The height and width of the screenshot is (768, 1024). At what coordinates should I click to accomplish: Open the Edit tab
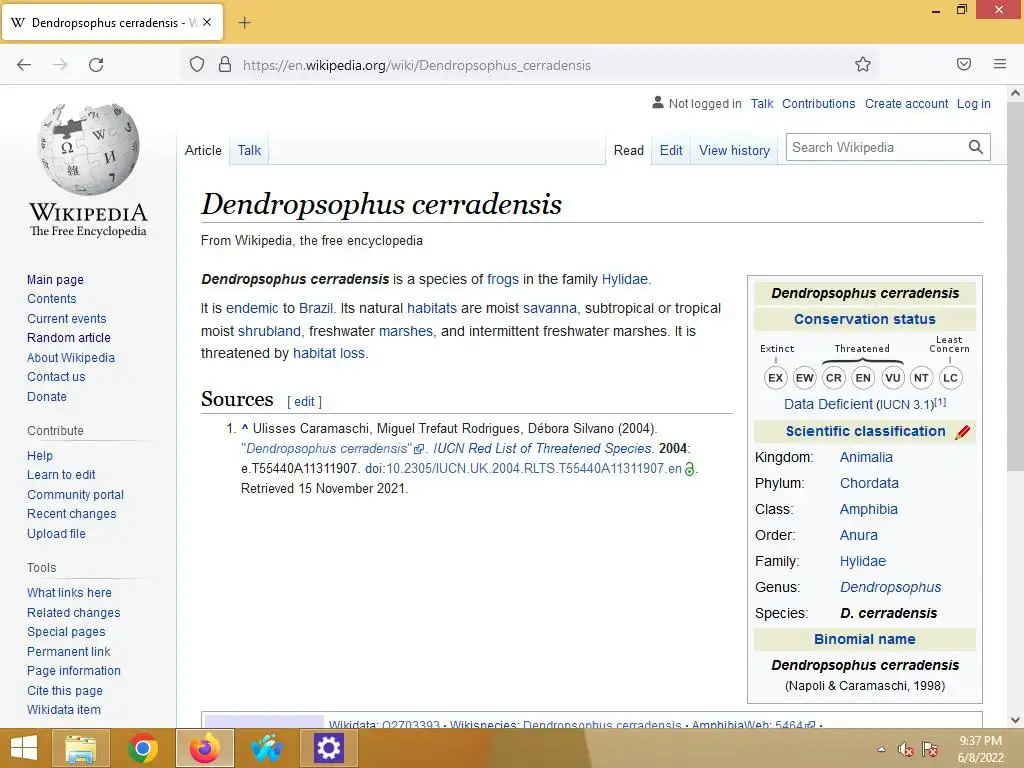[671, 150]
